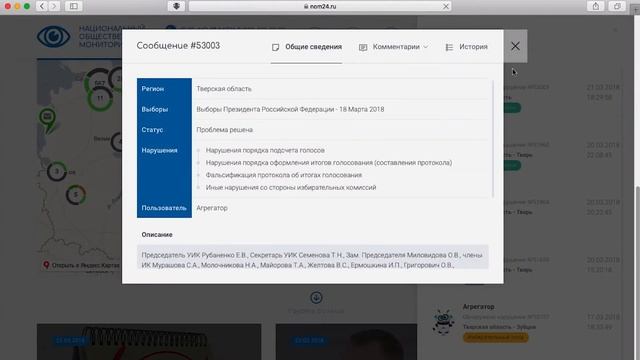Close the message #53003 dialog
640x360 pixels.
tap(515, 46)
